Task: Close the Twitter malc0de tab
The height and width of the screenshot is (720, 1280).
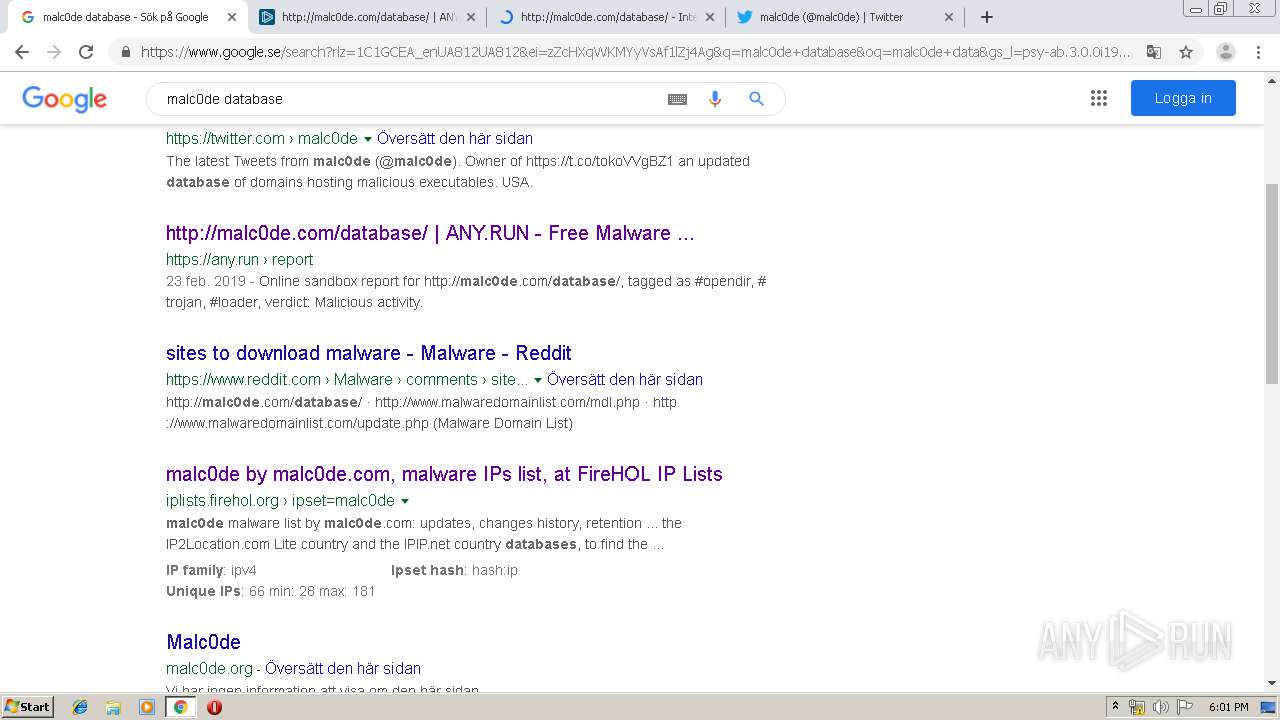Action: click(949, 17)
